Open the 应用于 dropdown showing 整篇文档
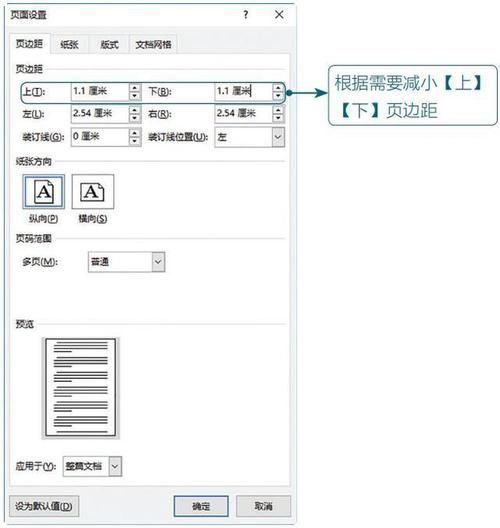 pos(93,466)
